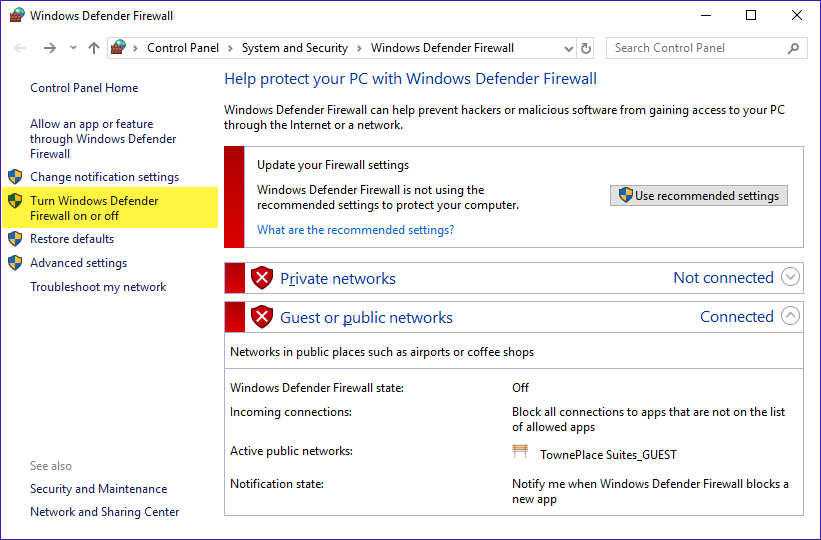
Task: Refresh the Windows Defender Firewall page
Action: click(586, 49)
